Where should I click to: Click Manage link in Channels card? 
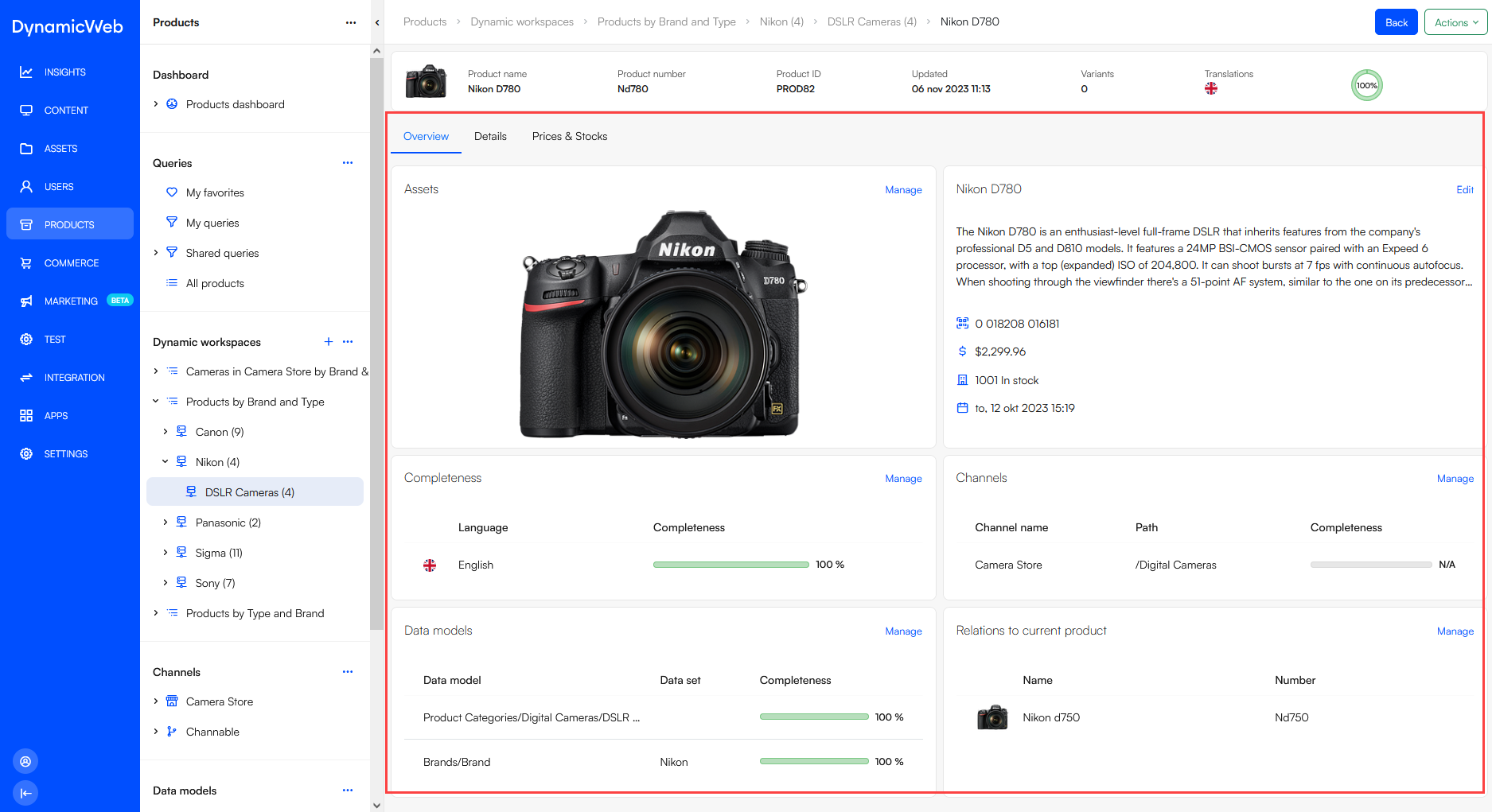click(x=1455, y=479)
